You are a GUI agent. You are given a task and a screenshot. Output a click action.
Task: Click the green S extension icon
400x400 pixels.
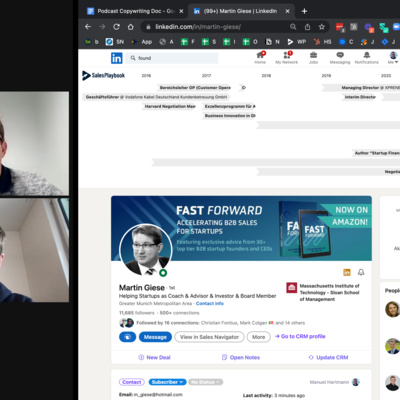pos(383,27)
